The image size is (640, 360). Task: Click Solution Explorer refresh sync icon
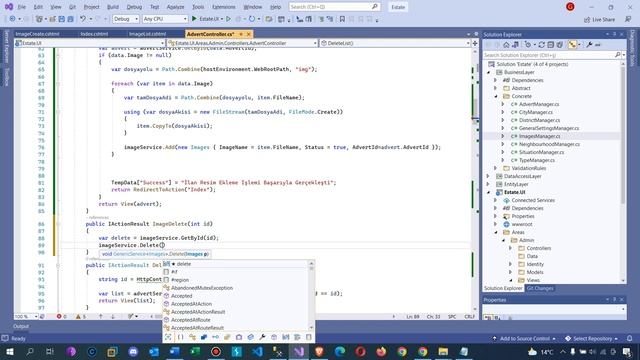click(542, 45)
